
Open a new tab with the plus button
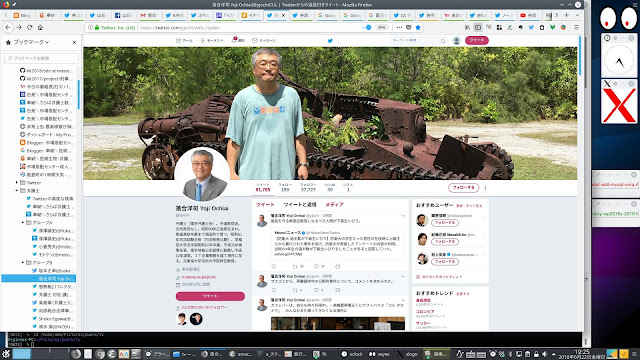(x=567, y=15)
